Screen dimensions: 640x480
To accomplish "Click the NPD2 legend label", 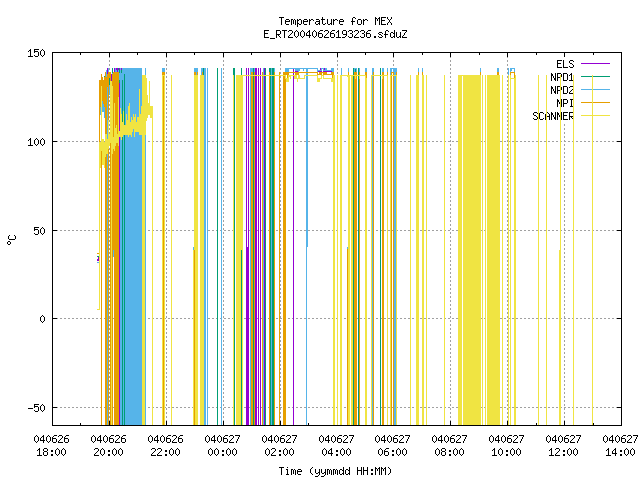I will [x=562, y=90].
